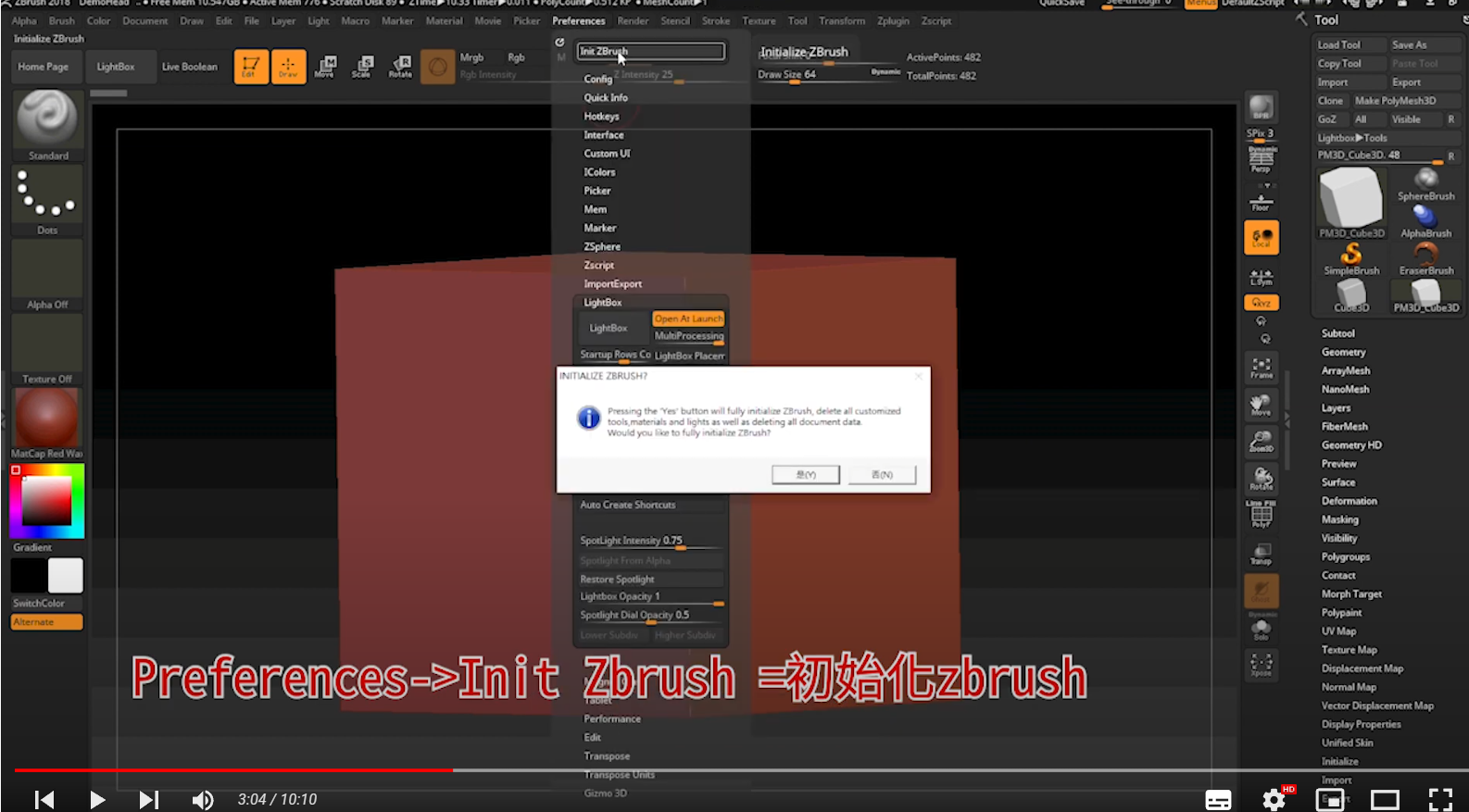Select the PM3D_Cube3D large tool thumbnail
The height and width of the screenshot is (812, 1469).
coord(1351,202)
